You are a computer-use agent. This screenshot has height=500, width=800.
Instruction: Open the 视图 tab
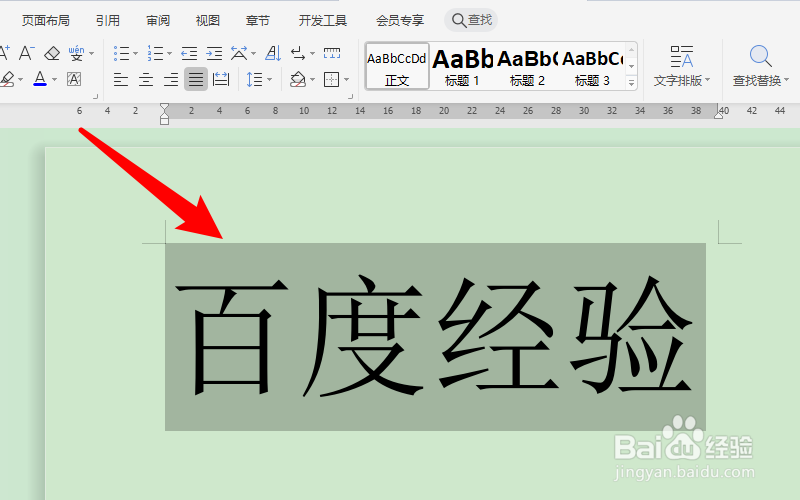[x=208, y=20]
